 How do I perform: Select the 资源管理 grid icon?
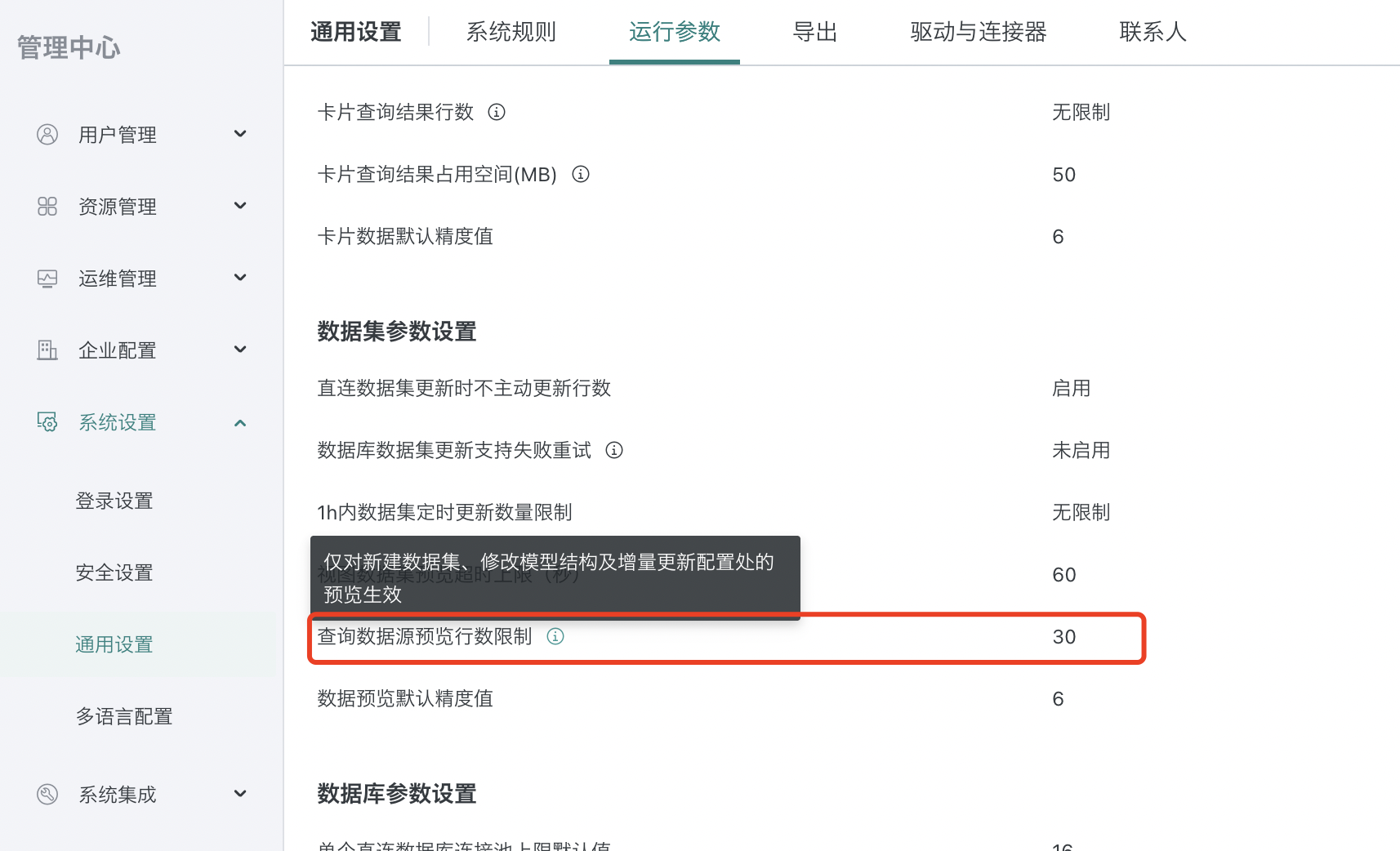pos(47,206)
